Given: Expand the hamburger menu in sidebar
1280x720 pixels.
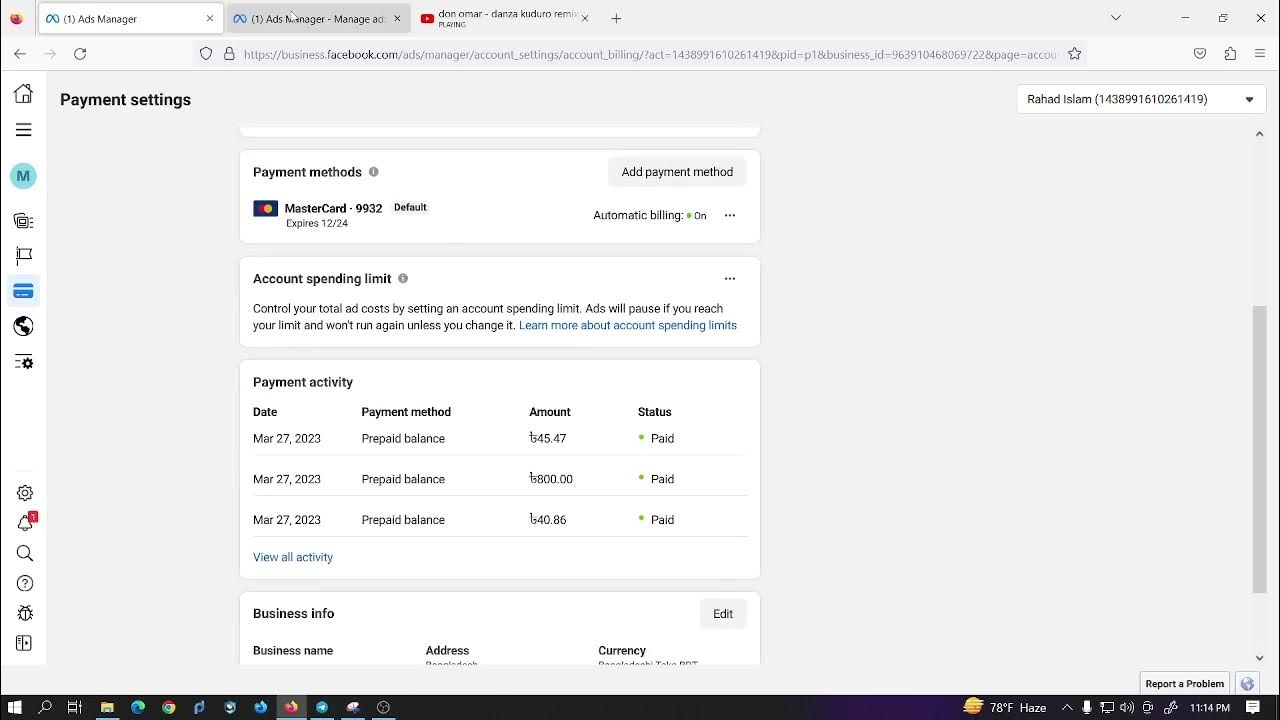Looking at the screenshot, I should click(x=23, y=130).
